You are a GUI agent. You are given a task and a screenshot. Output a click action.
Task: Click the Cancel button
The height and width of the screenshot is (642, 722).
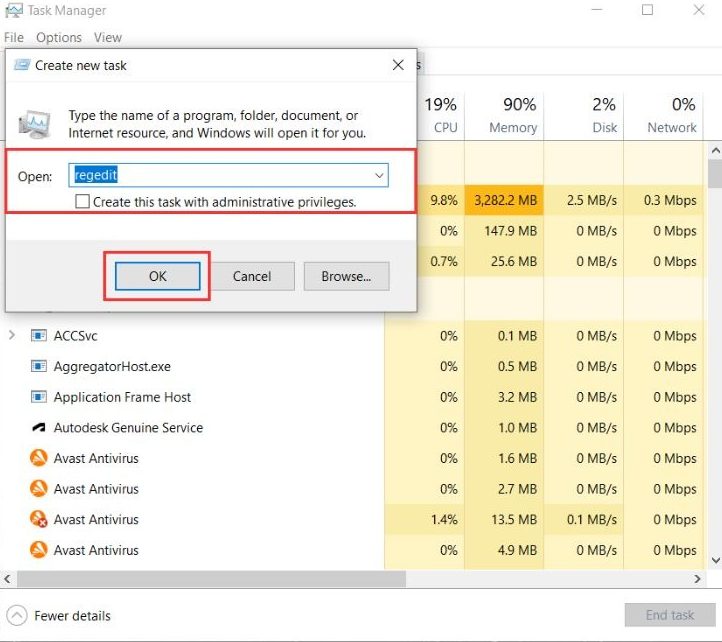pyautogui.click(x=252, y=276)
